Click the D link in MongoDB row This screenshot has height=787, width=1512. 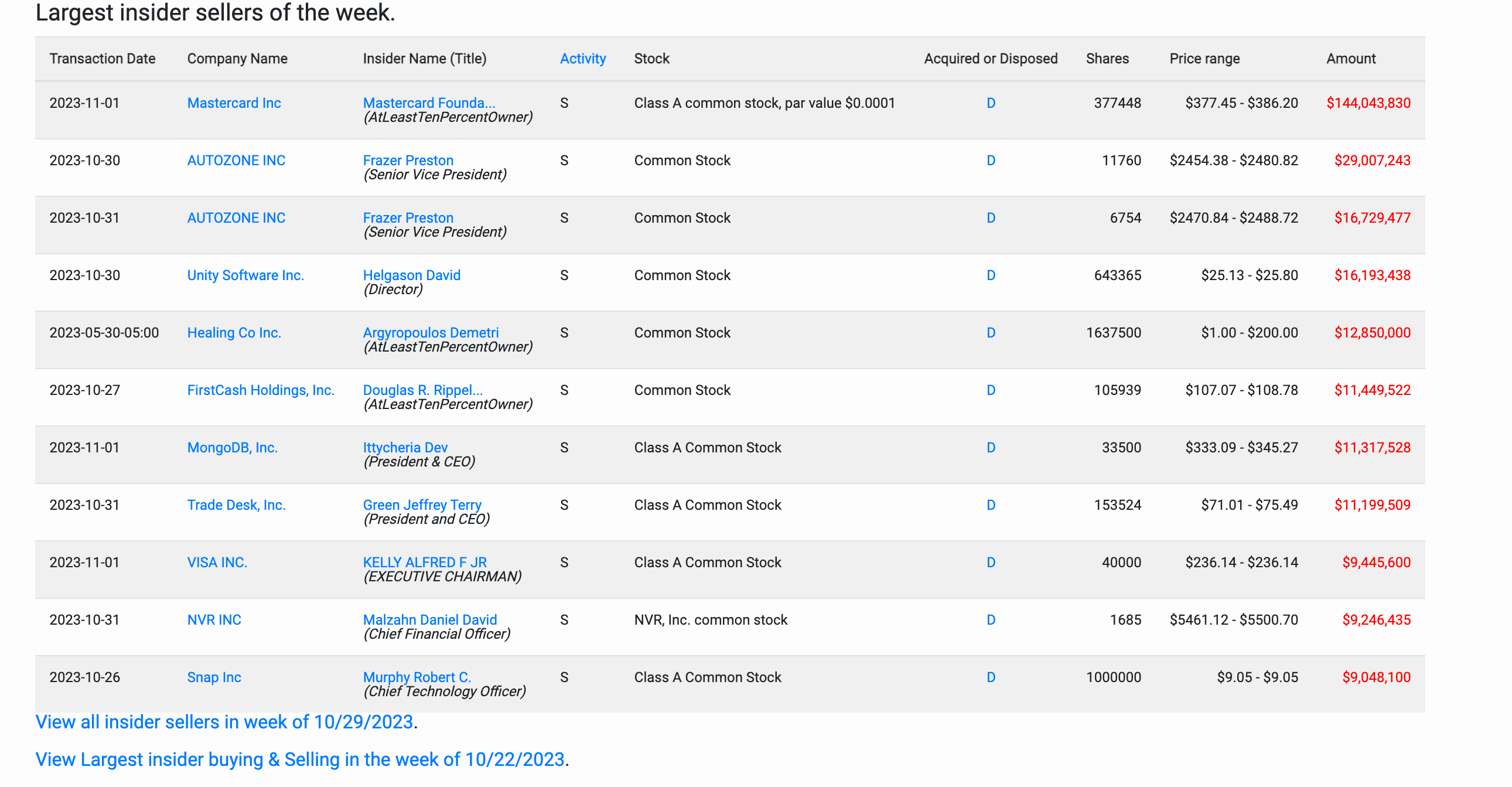pos(991,448)
